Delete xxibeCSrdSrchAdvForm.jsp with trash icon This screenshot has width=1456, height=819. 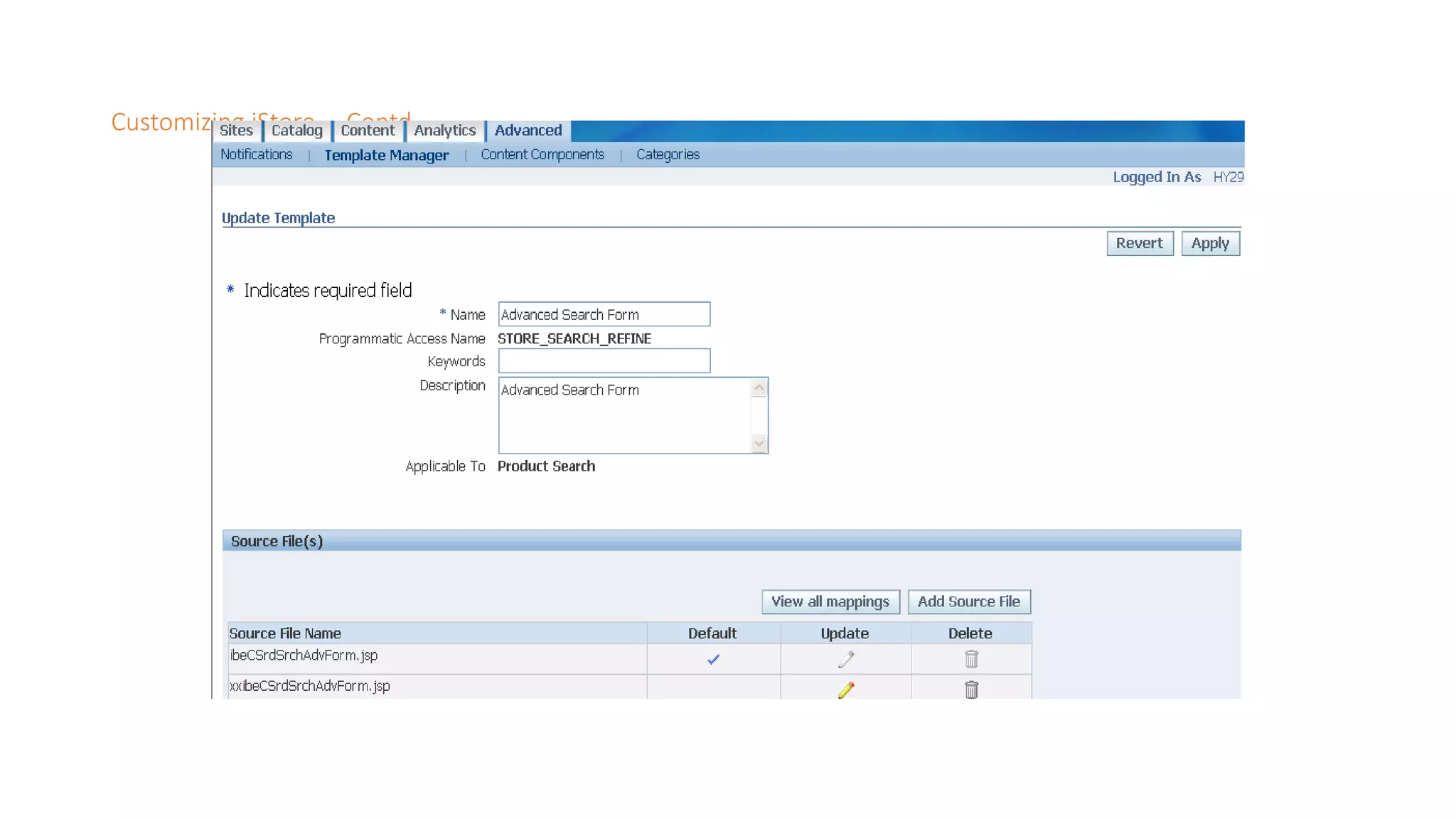click(x=971, y=690)
